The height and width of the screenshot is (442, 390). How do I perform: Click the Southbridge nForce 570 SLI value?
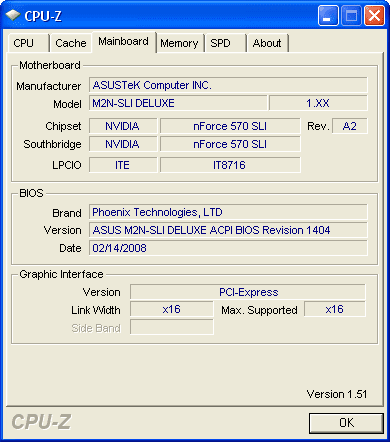click(x=230, y=144)
